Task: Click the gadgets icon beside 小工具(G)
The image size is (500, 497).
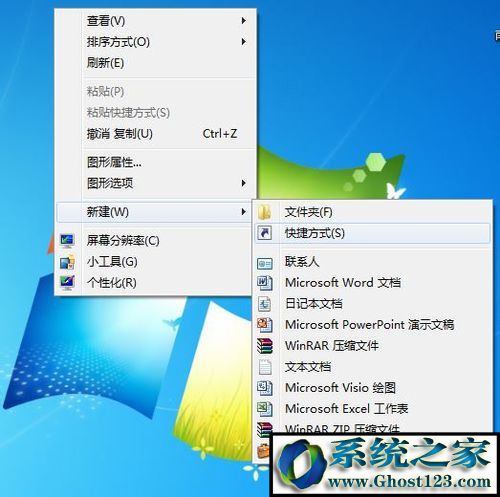Action: [x=68, y=262]
